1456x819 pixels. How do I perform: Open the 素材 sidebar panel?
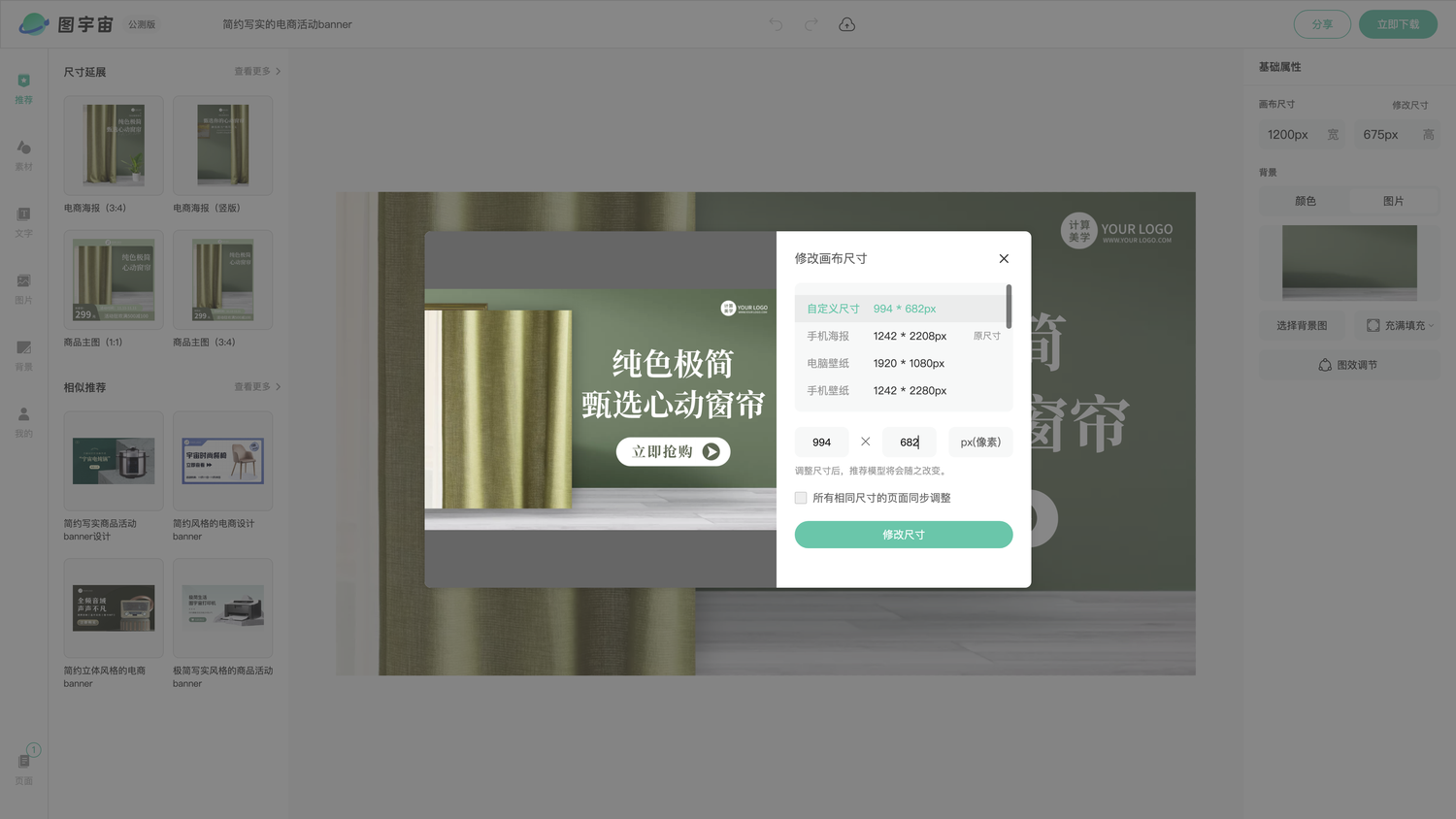click(x=23, y=155)
